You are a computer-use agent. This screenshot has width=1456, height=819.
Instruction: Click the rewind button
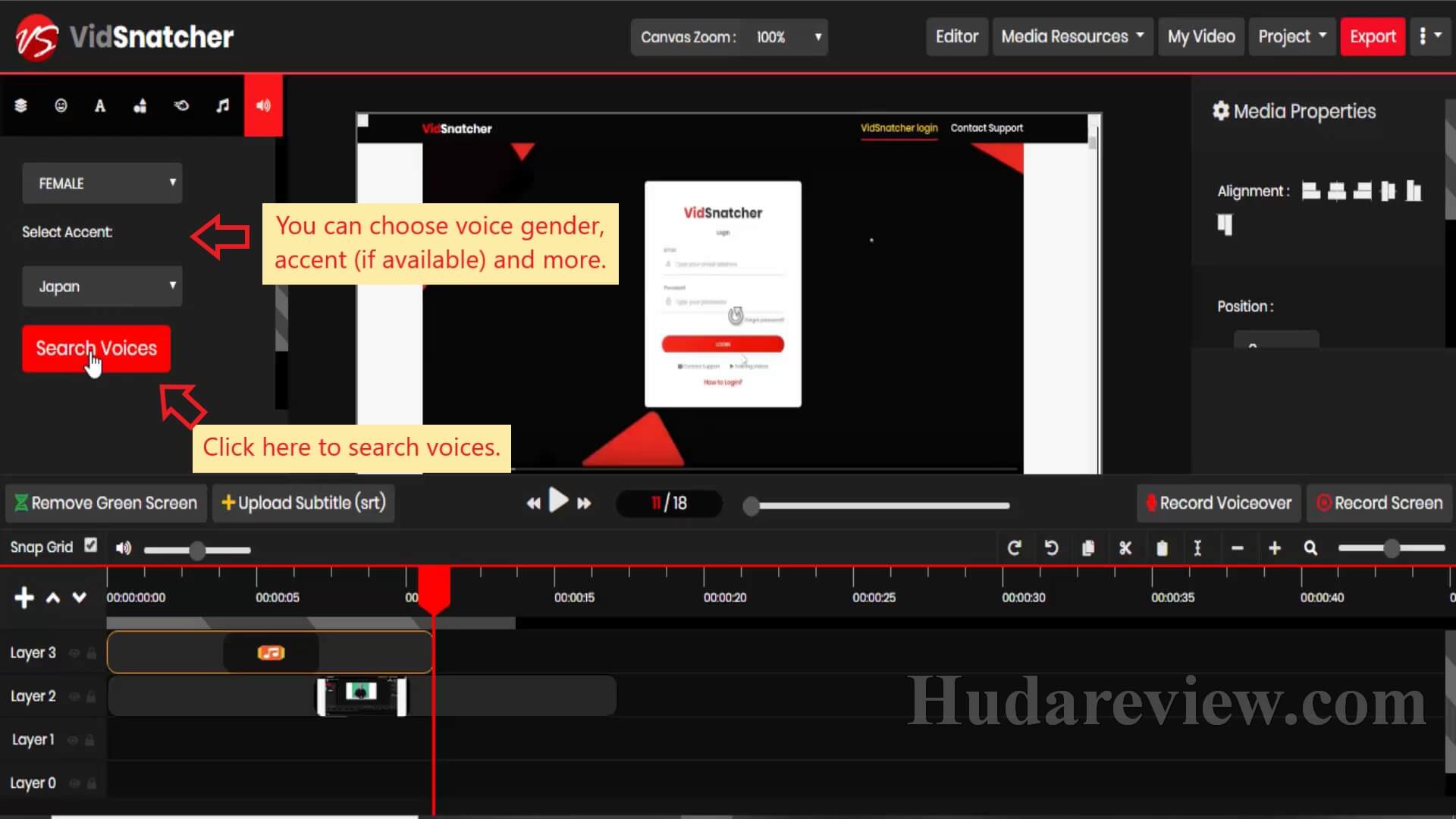coord(534,503)
